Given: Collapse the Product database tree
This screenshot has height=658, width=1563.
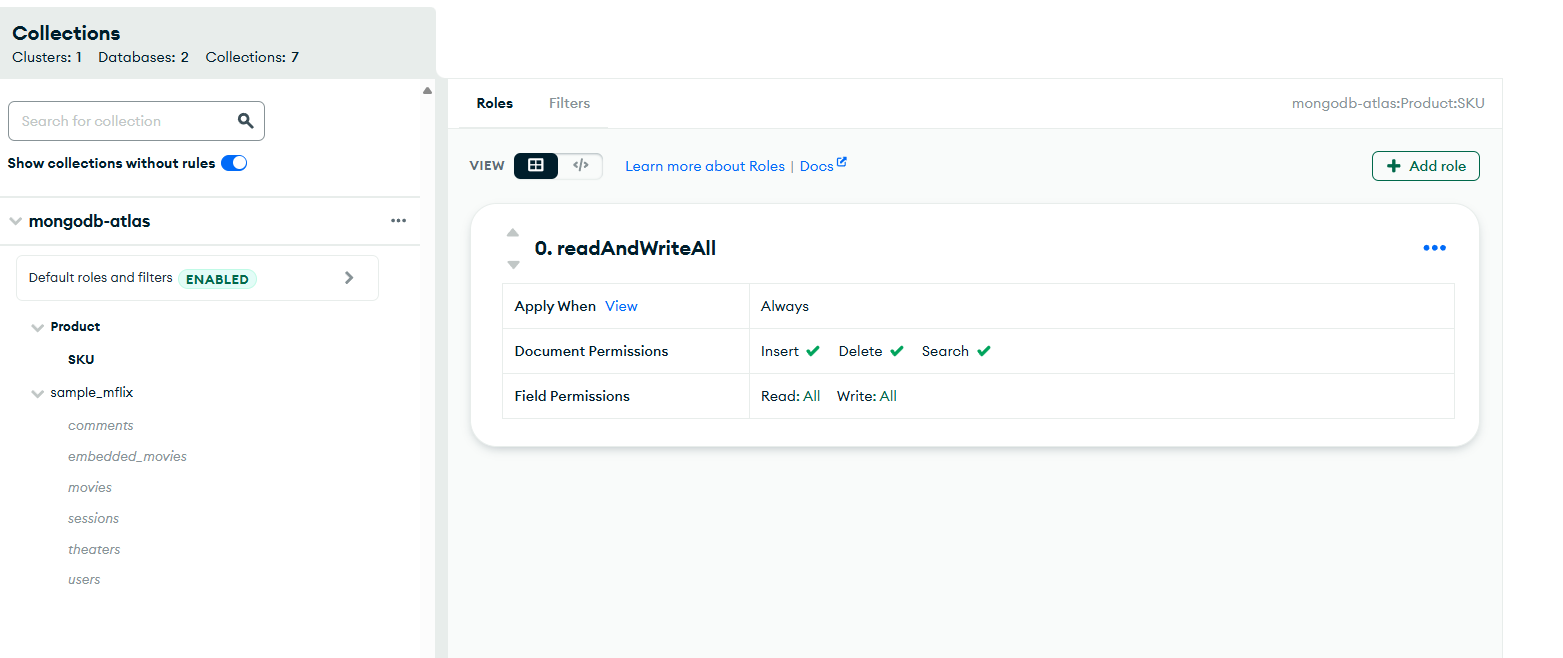Looking at the screenshot, I should pyautogui.click(x=38, y=327).
